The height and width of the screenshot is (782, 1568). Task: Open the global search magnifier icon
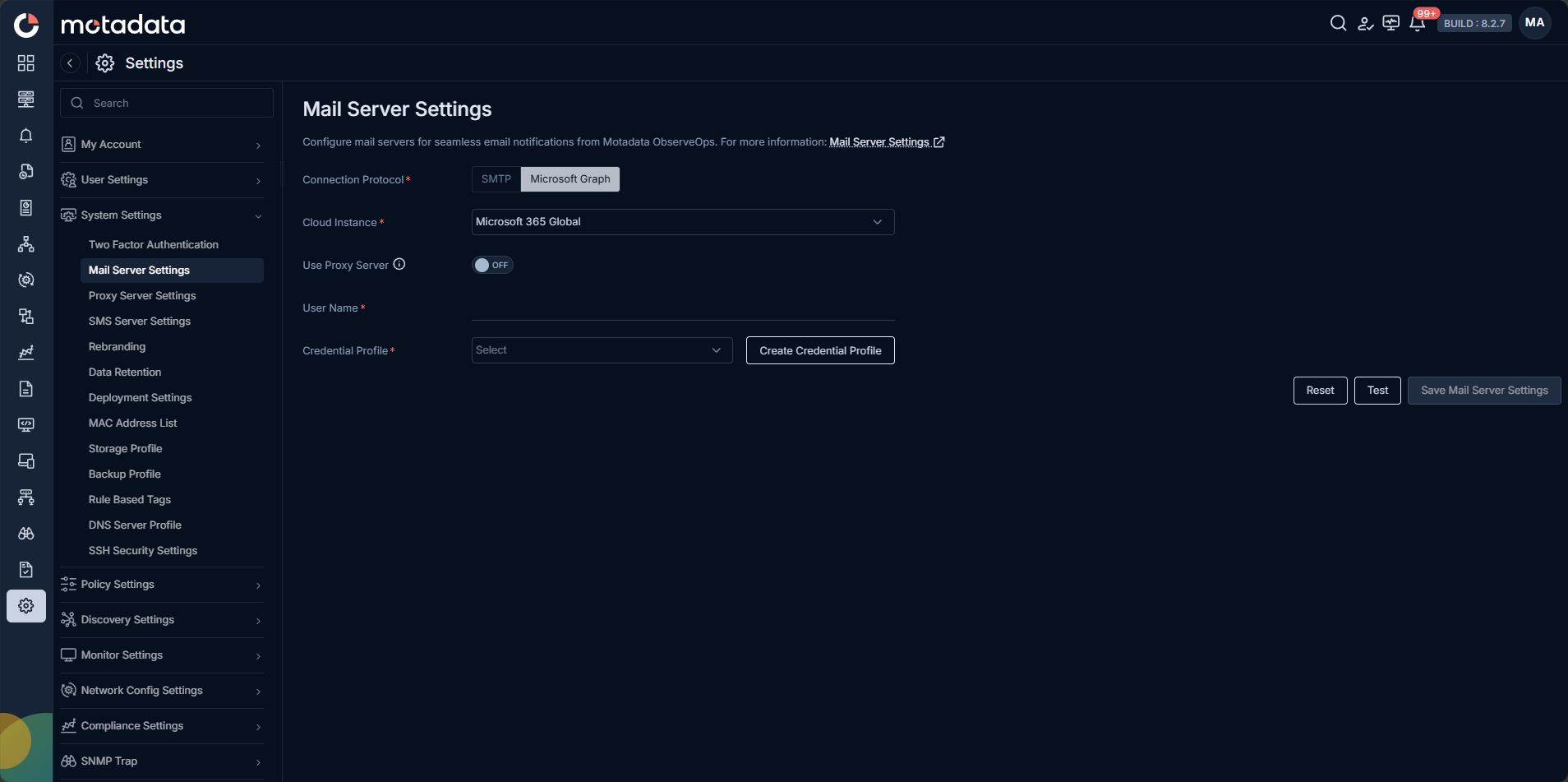click(x=1338, y=23)
